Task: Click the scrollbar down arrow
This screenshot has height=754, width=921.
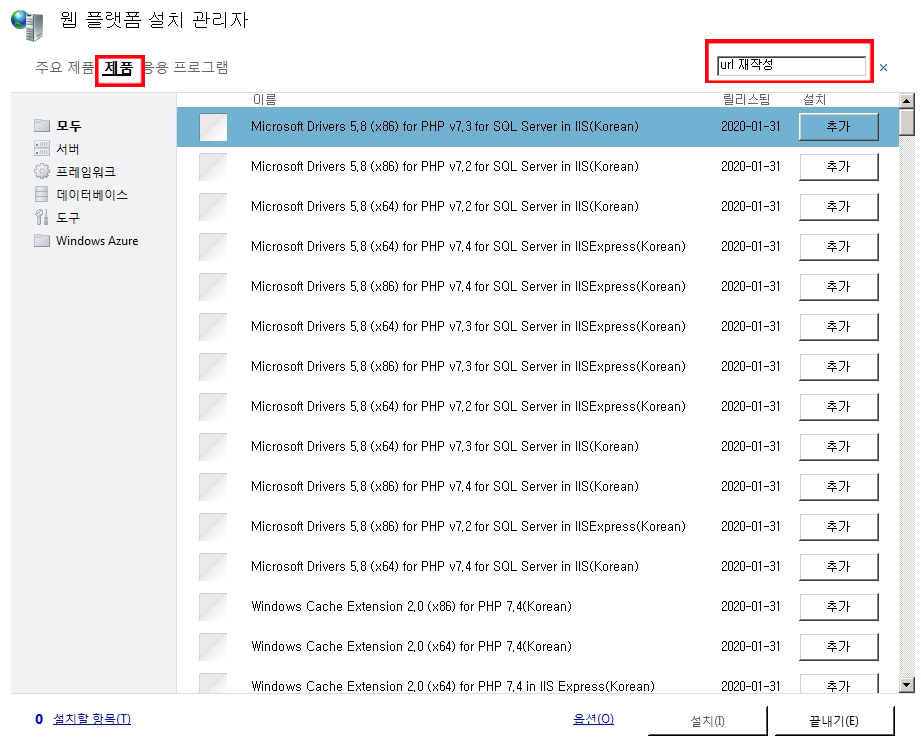Action: coord(907,685)
